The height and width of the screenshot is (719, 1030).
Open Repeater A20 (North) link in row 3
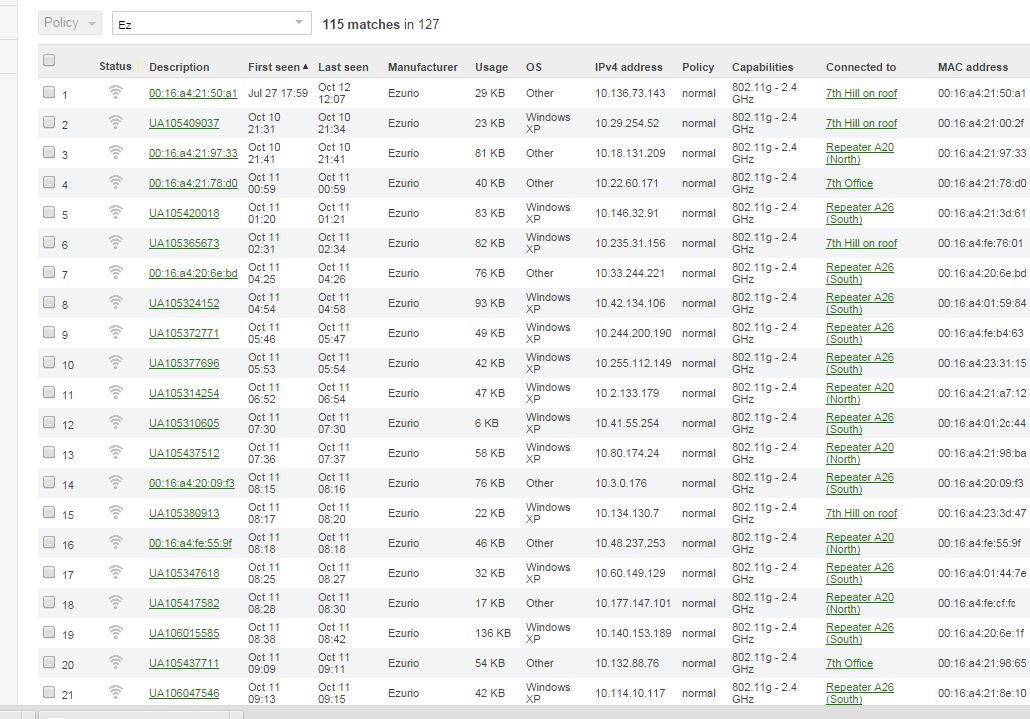860,153
